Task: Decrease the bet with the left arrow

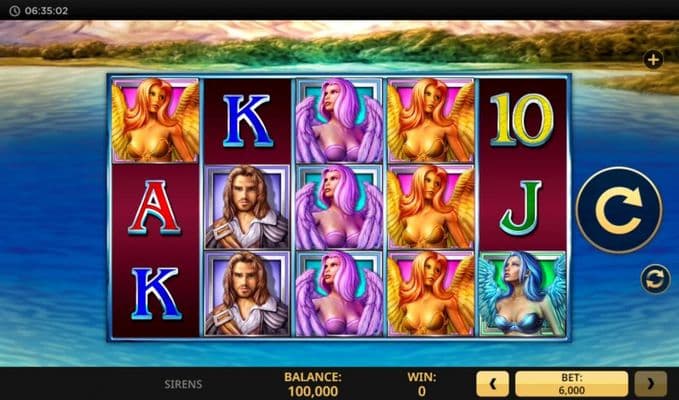Action: click(492, 384)
